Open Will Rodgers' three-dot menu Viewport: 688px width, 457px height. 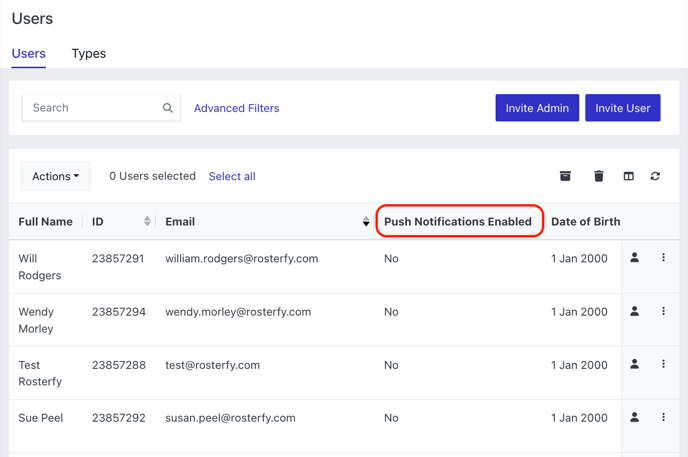coord(663,257)
